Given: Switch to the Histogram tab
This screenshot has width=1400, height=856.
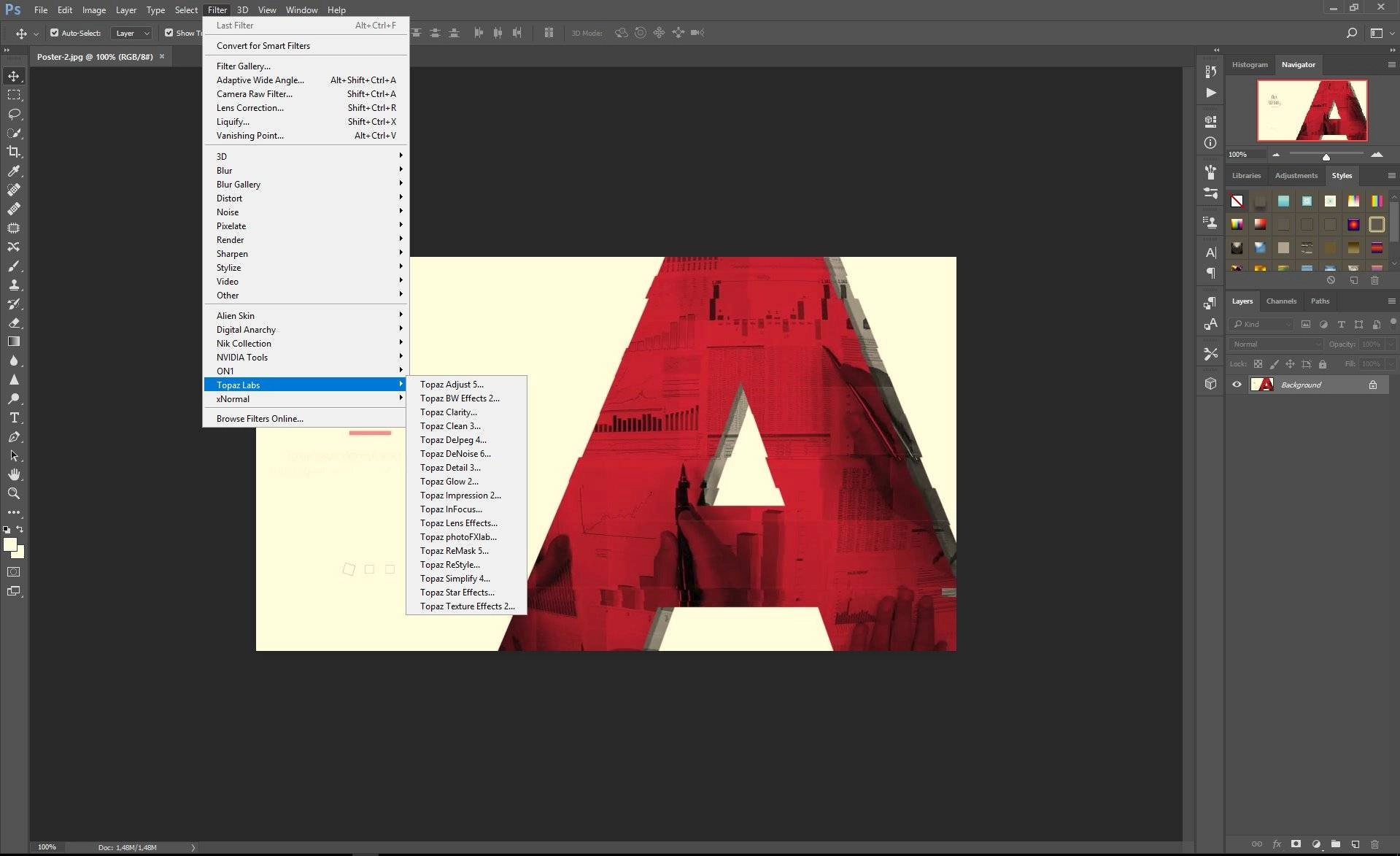Looking at the screenshot, I should pos(1250,64).
